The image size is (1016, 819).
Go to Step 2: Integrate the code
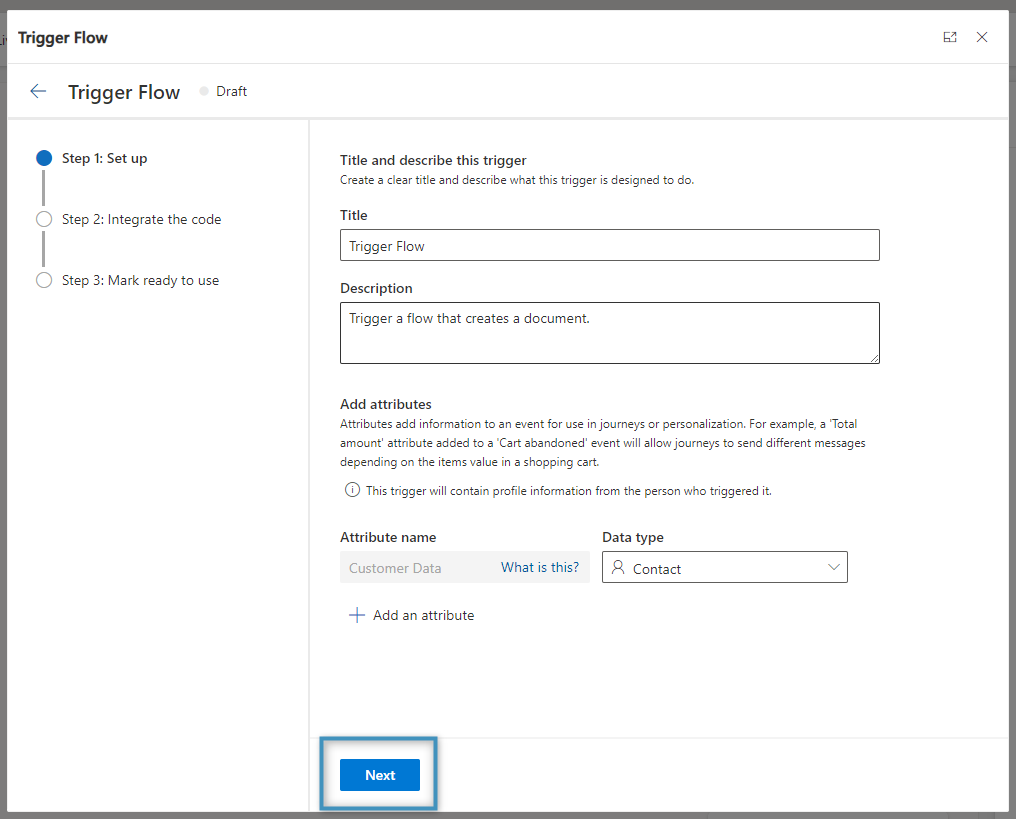point(141,219)
